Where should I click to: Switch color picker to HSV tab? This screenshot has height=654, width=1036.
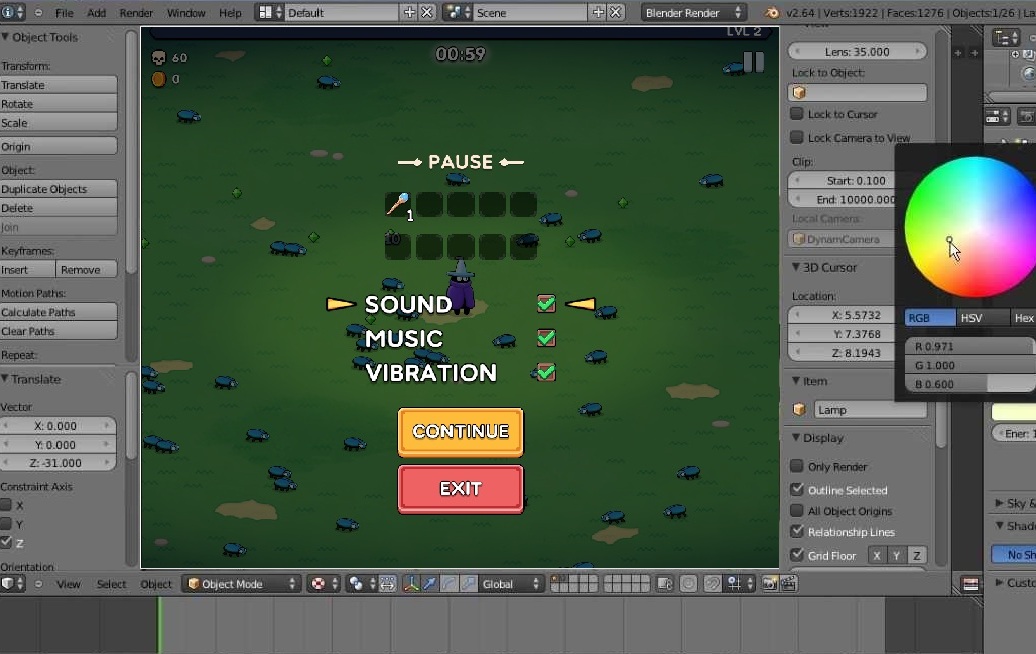(x=982, y=318)
